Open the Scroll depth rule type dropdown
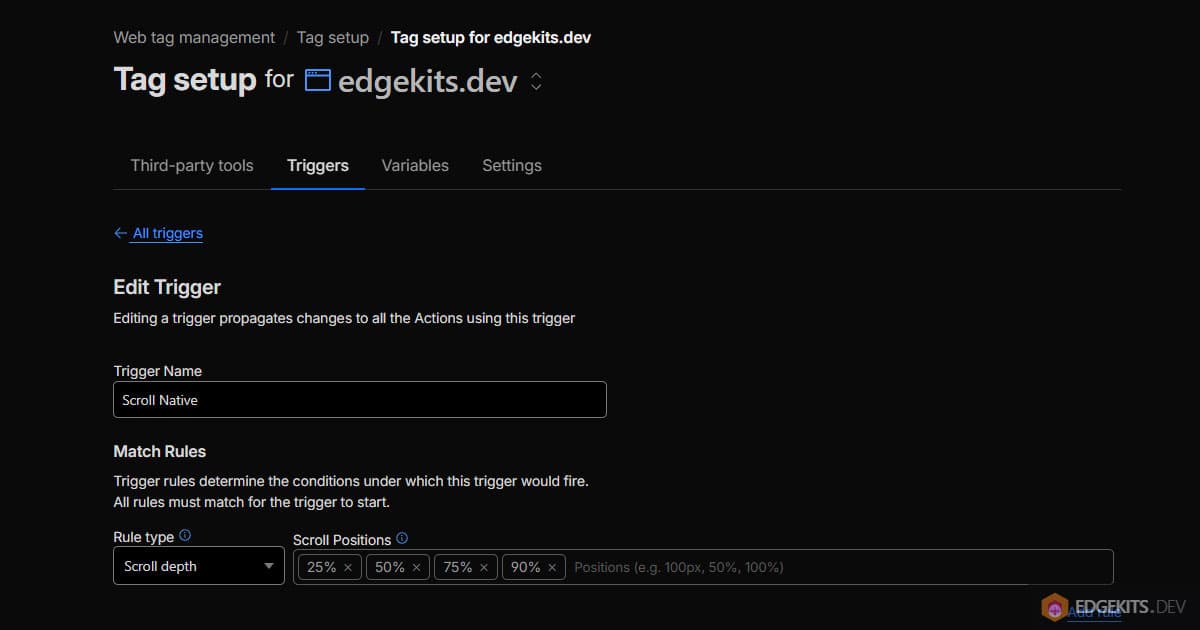The image size is (1200, 630). tap(199, 566)
